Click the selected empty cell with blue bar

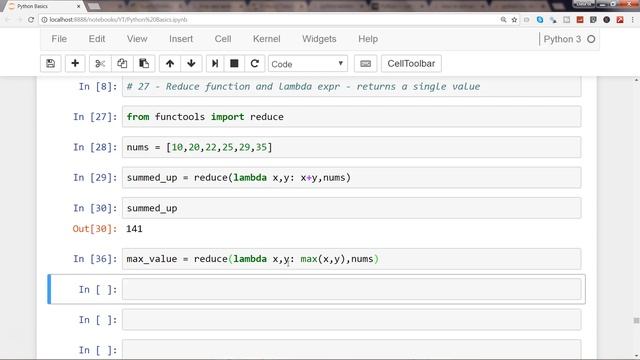tap(351, 289)
